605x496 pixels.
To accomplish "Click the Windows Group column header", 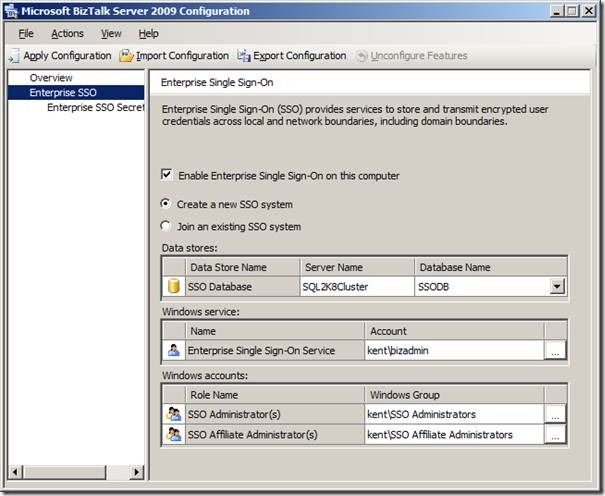I will pos(454,395).
